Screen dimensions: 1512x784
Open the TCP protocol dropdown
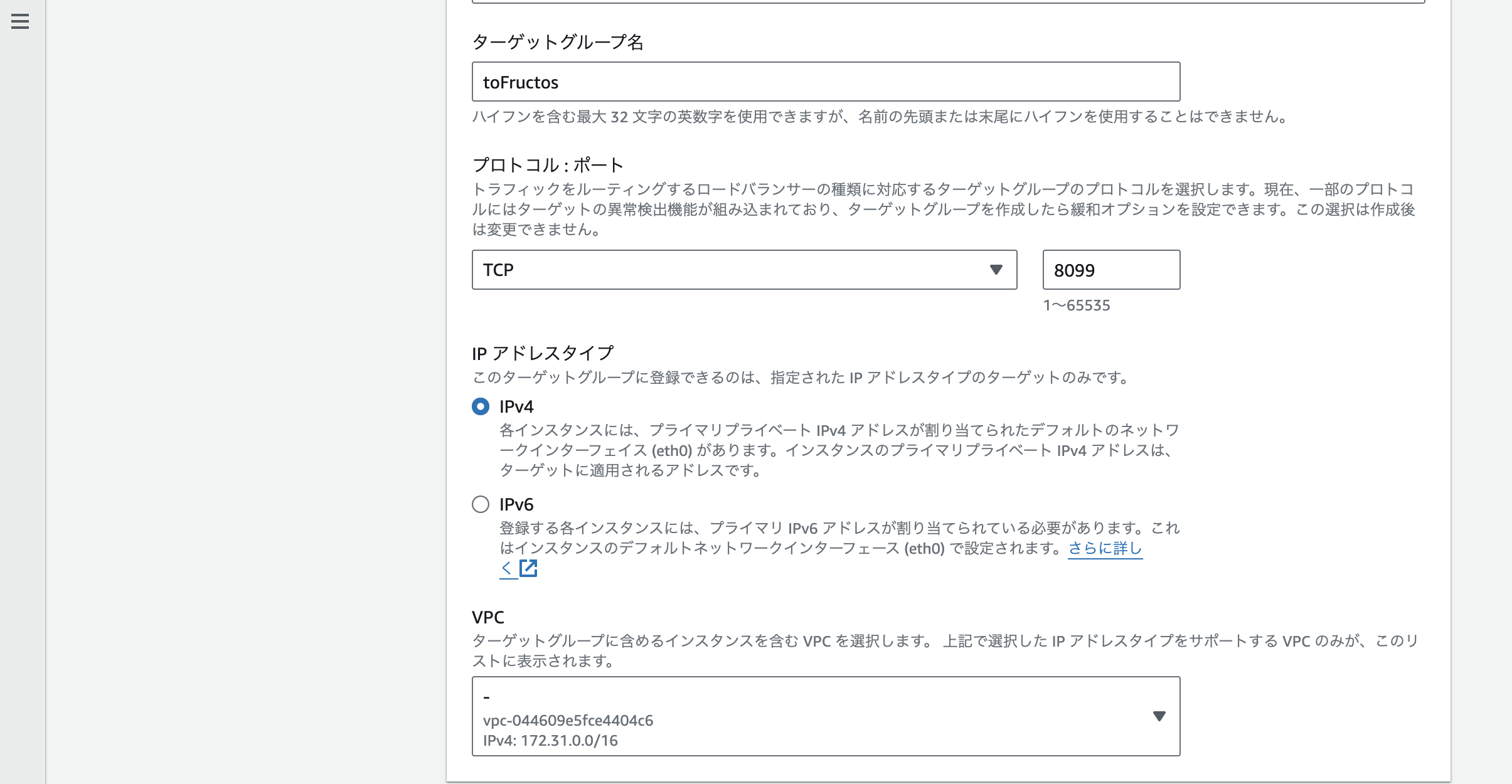(744, 270)
